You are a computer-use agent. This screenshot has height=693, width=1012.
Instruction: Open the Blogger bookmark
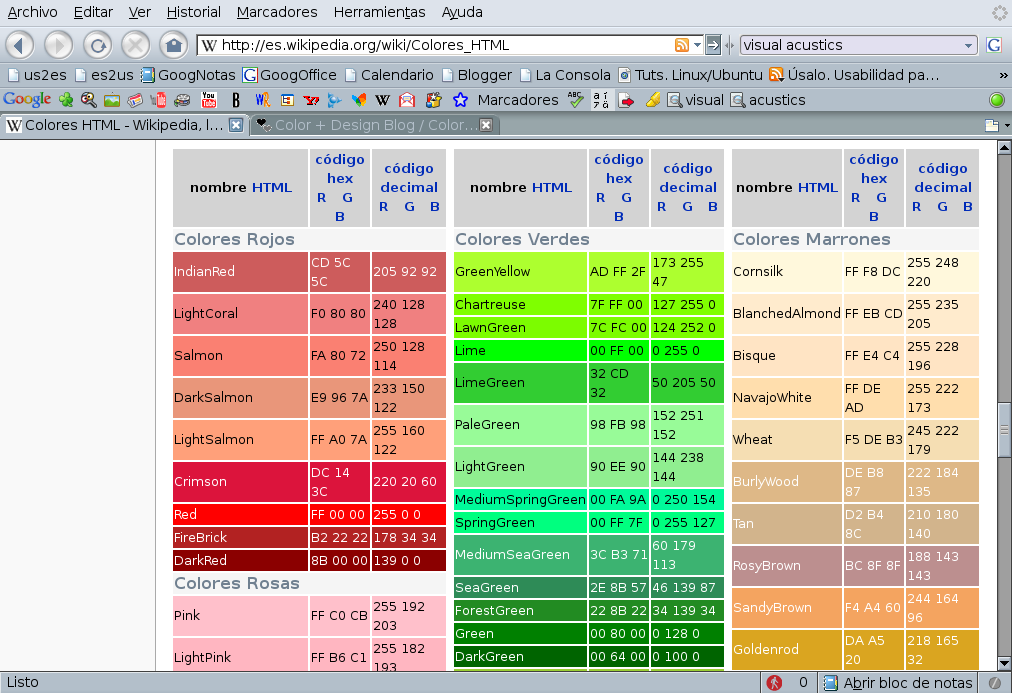click(476, 75)
